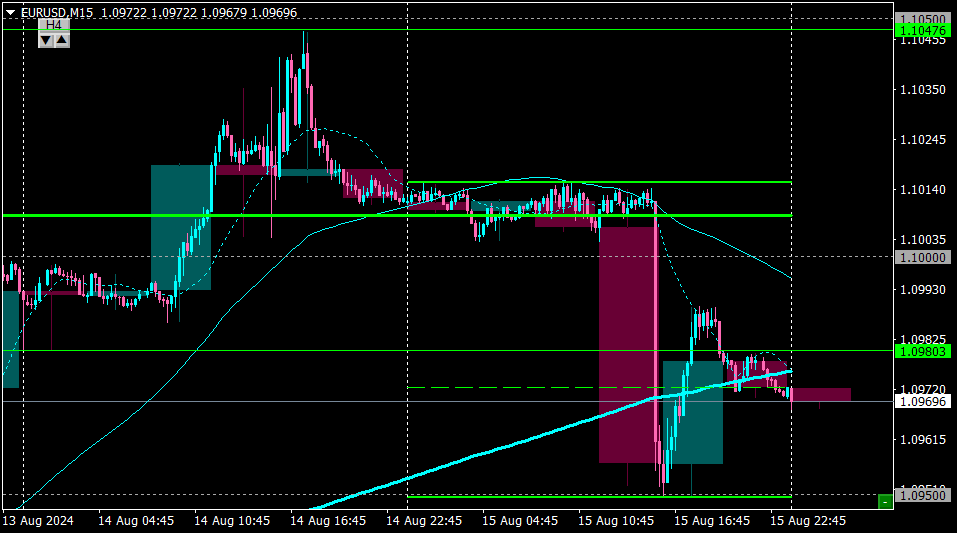Click the 13 Aug 2024 date label
This screenshot has height=533, width=957.
38,521
